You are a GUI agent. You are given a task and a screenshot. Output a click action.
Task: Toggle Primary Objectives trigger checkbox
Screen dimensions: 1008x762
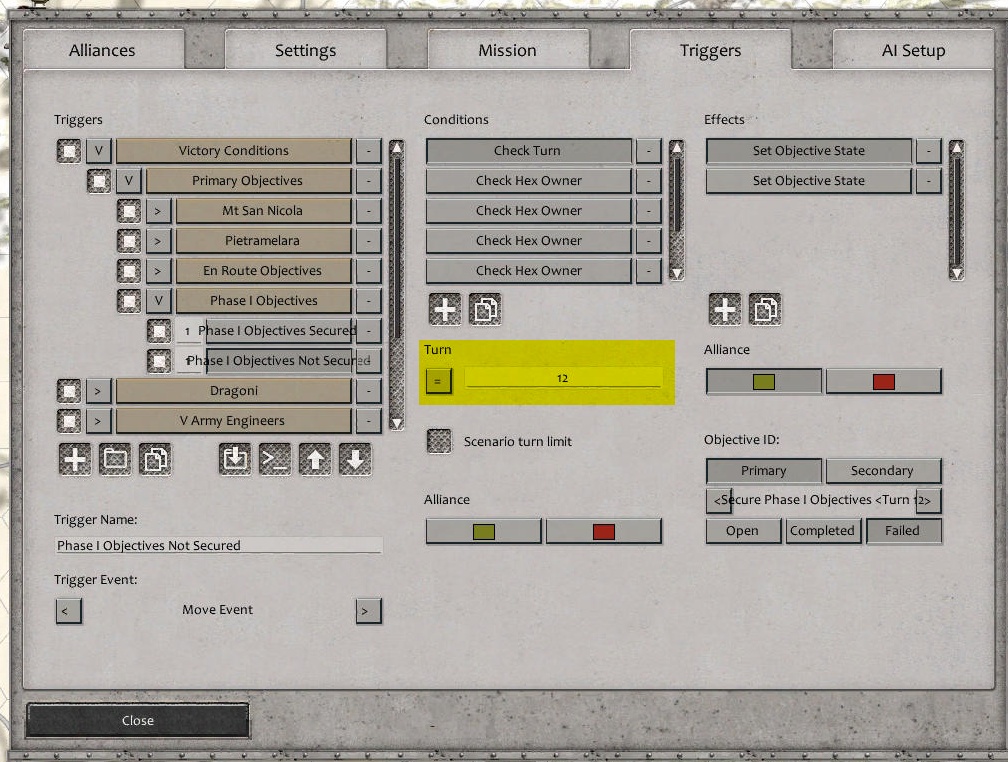99,181
